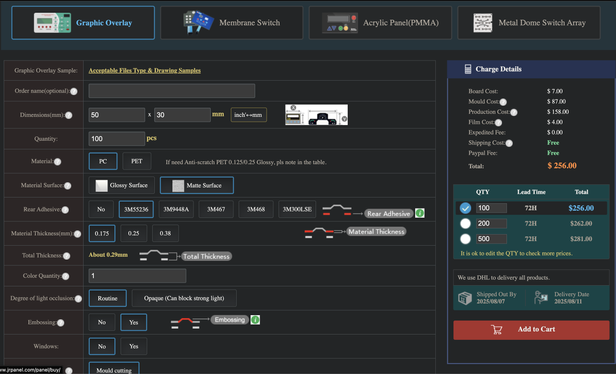The image size is (616, 374).
Task: Toggle the inch/mm unit conversion button
Action: (x=248, y=115)
